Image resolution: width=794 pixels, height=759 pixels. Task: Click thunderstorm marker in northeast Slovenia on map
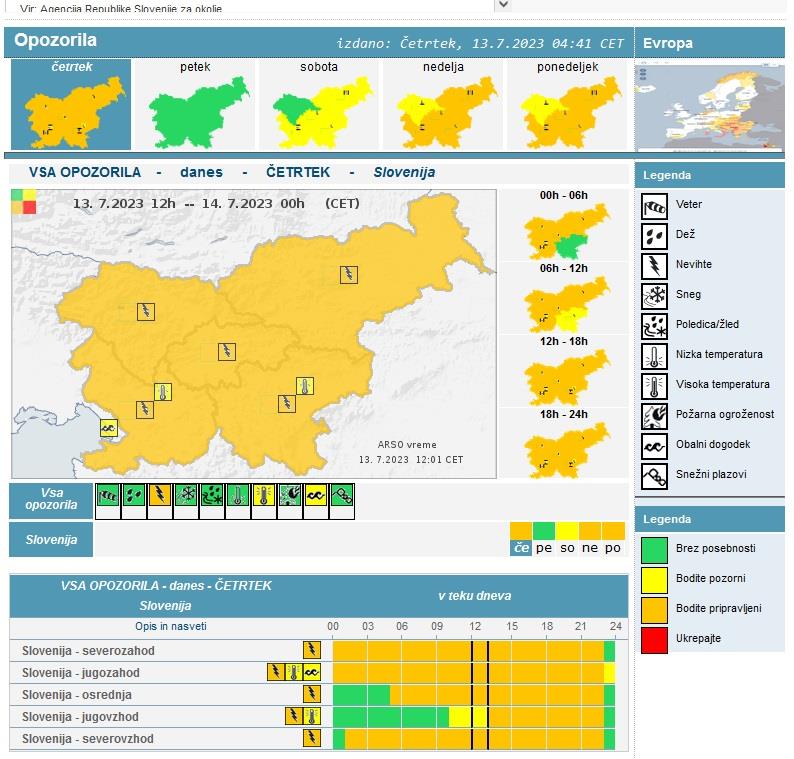tap(348, 274)
